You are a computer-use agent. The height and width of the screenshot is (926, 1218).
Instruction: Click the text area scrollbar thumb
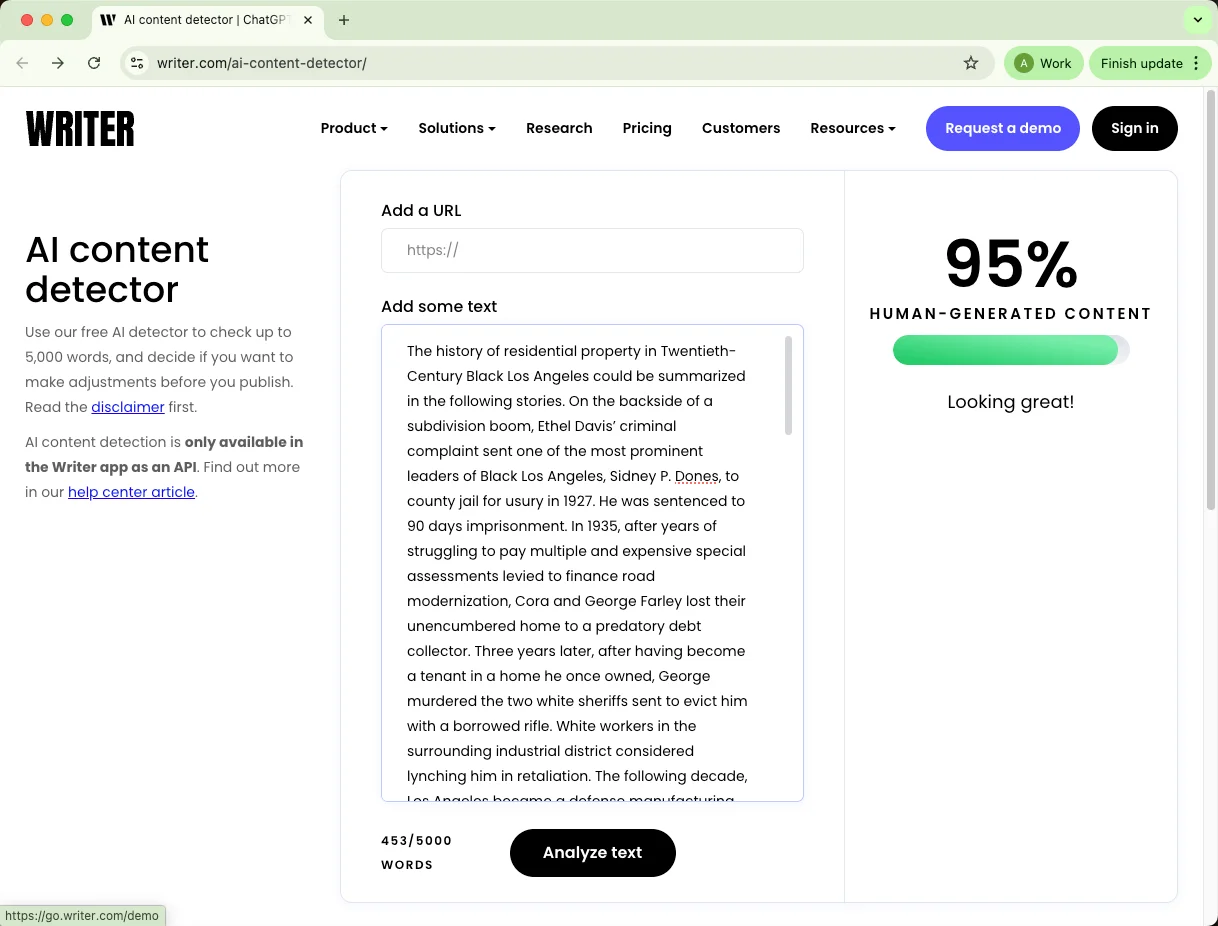click(x=788, y=385)
